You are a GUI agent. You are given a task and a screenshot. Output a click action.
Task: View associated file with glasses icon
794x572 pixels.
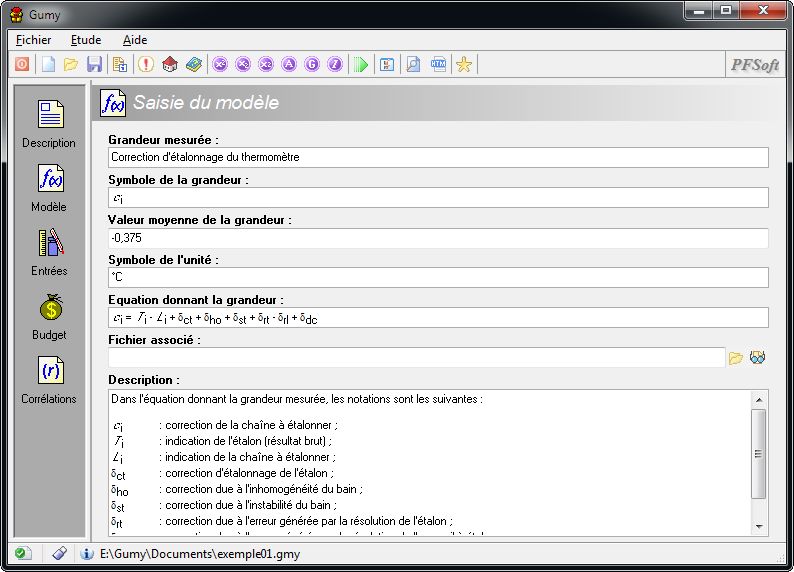pyautogui.click(x=758, y=358)
